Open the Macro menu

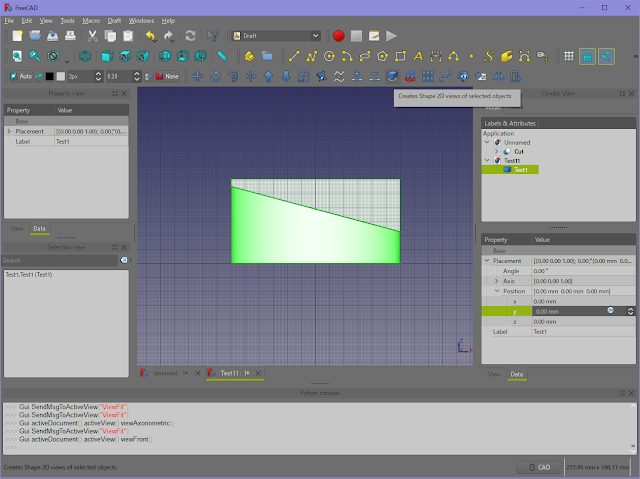click(x=91, y=20)
